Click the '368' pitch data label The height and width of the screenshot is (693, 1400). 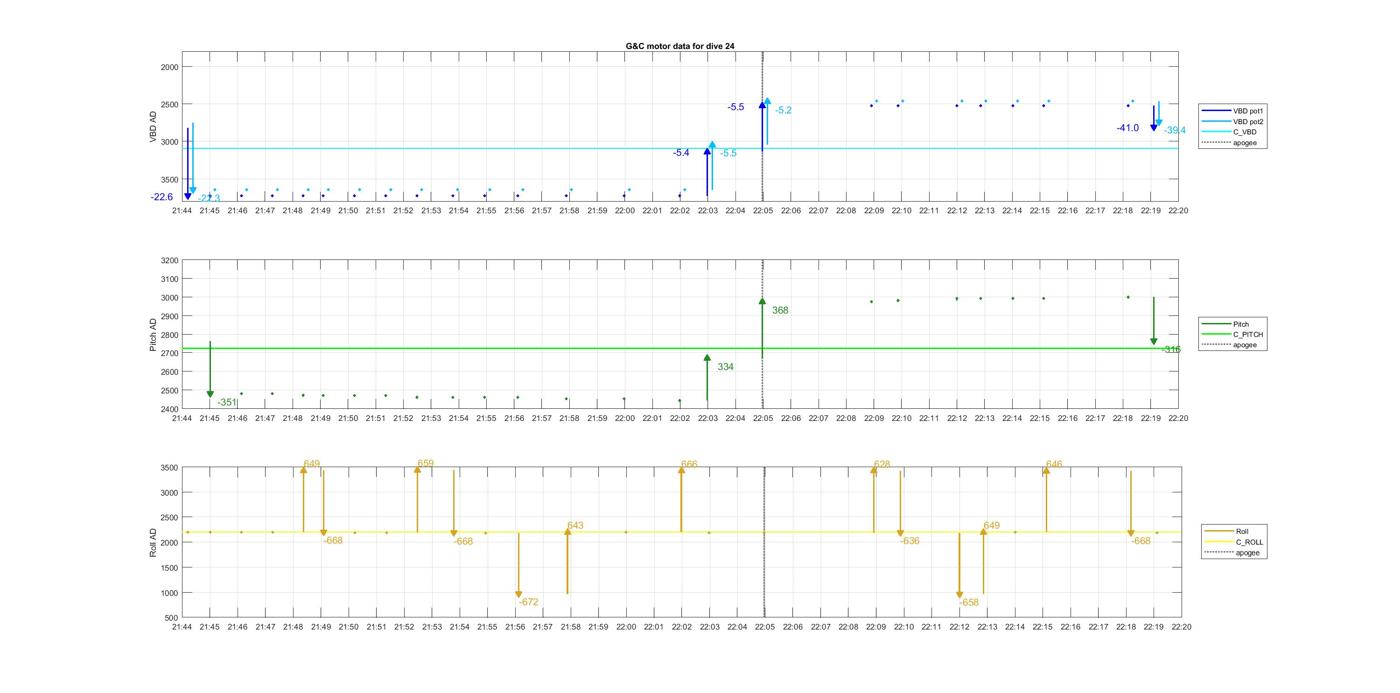pyautogui.click(x=780, y=310)
